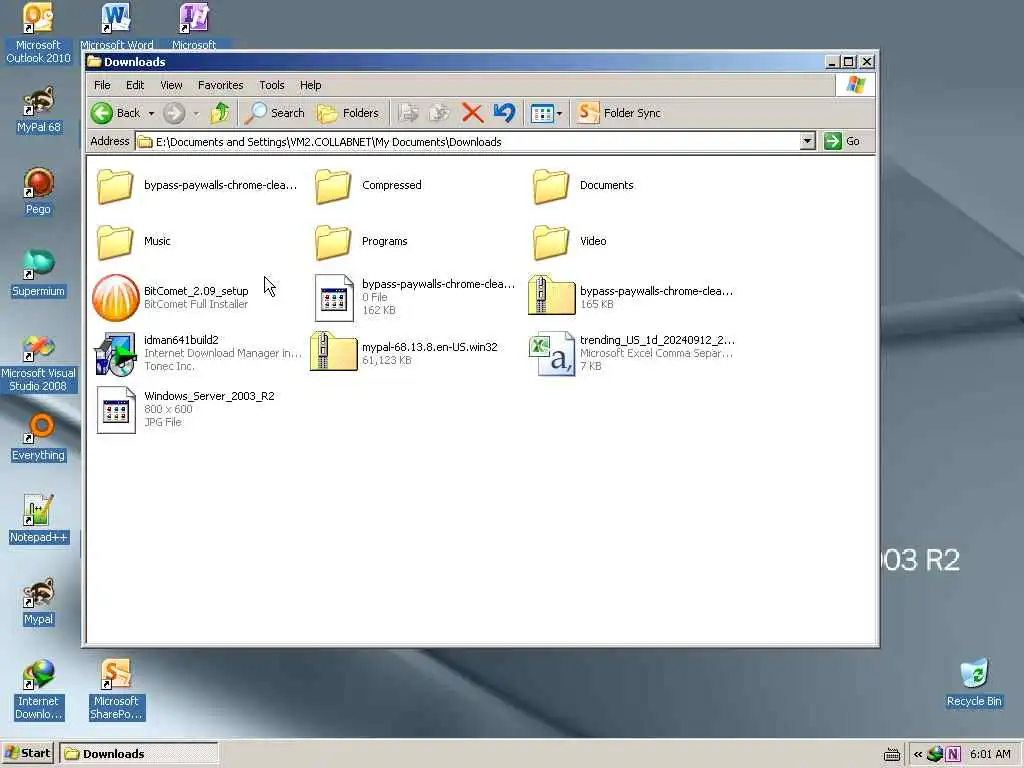Click the Notepad++ desktop shortcut

[38, 520]
